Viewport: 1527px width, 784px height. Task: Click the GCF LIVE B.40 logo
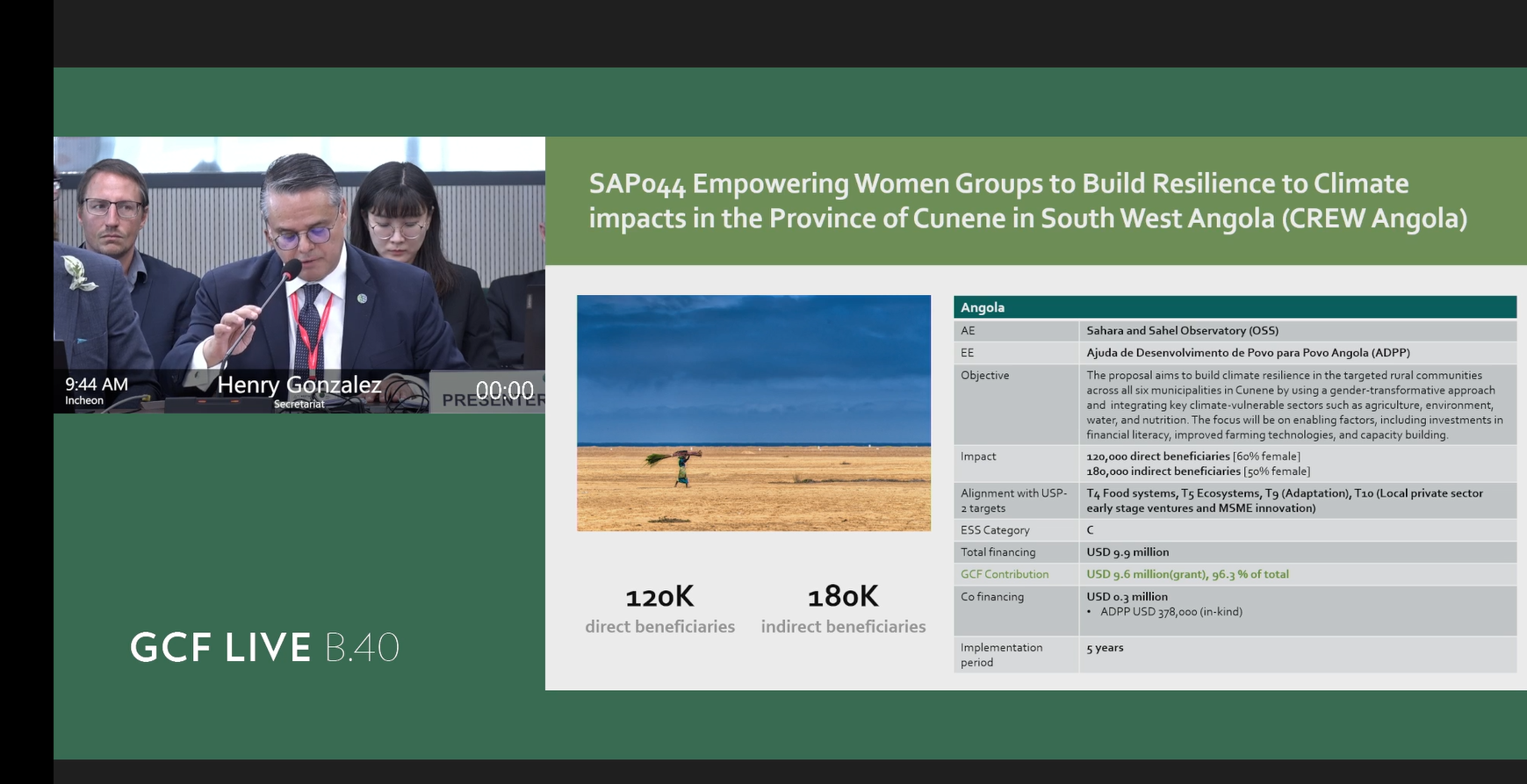[x=264, y=648]
